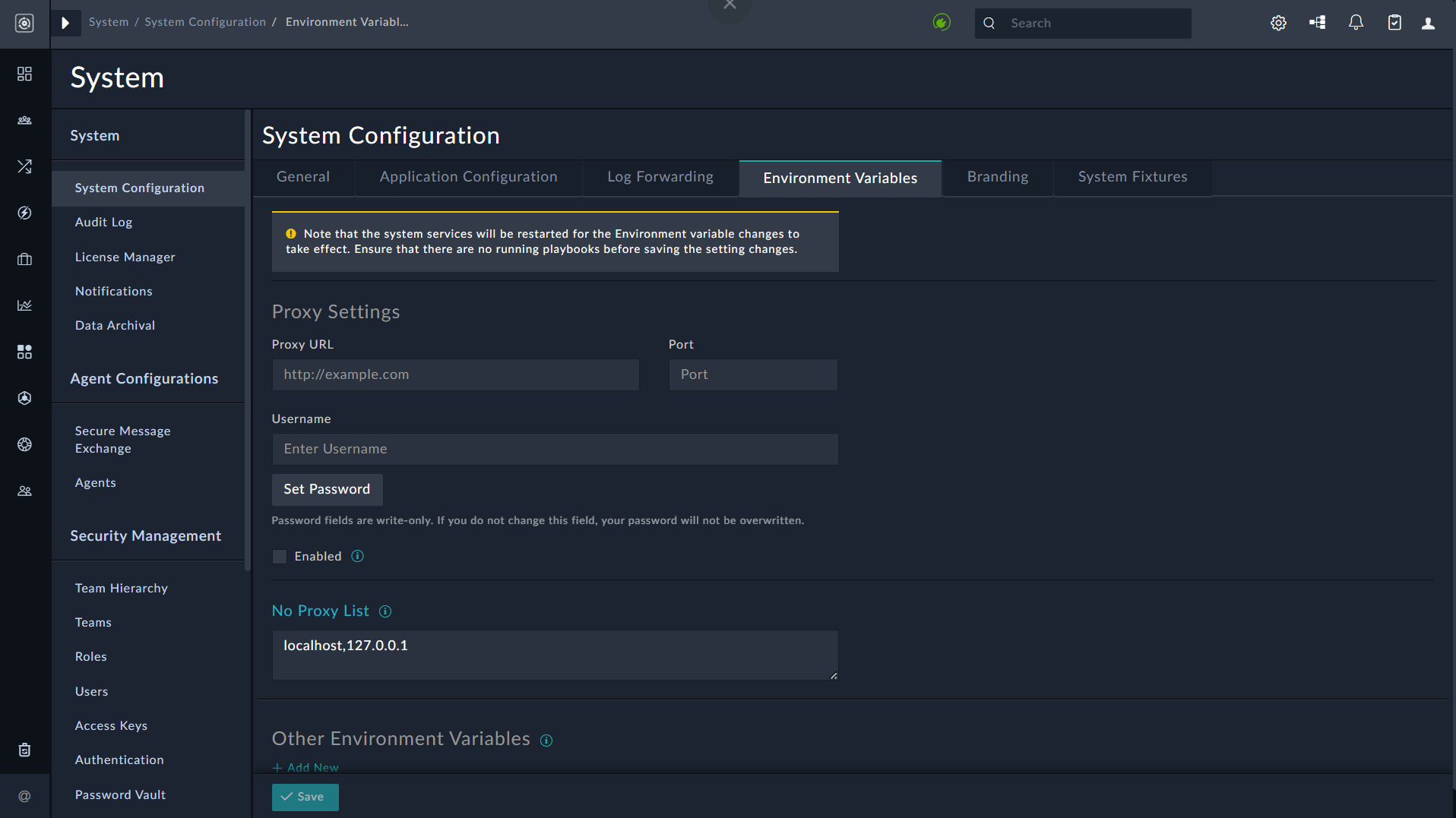Open the settings gear in the top bar
The height and width of the screenshot is (818, 1456).
pos(1278,23)
